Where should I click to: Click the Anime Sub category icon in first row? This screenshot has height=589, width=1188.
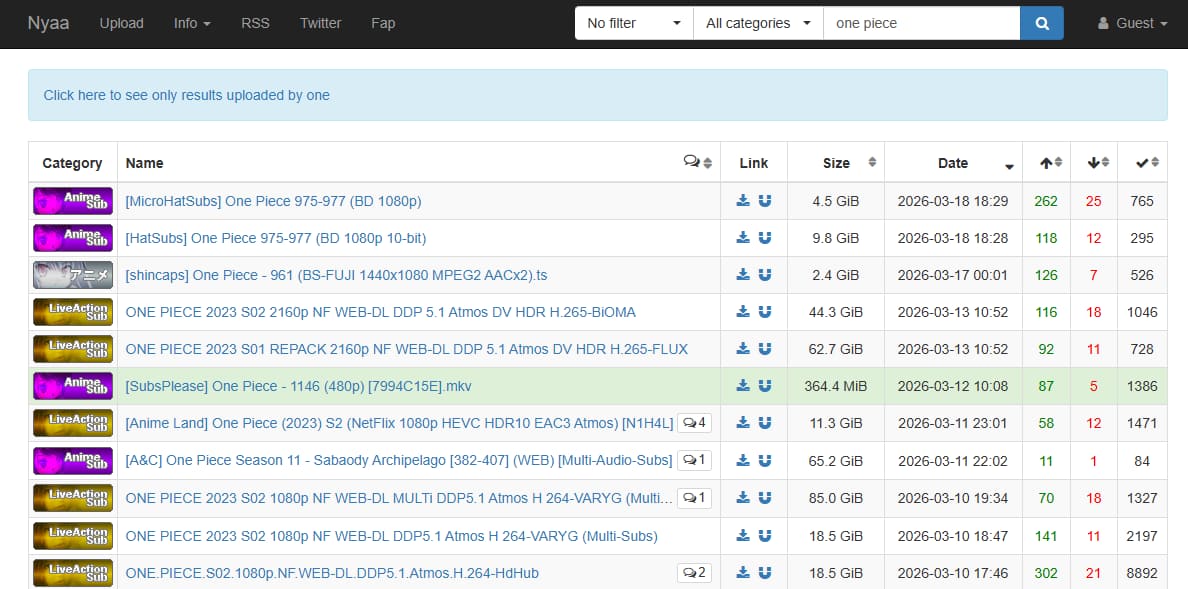tap(73, 201)
